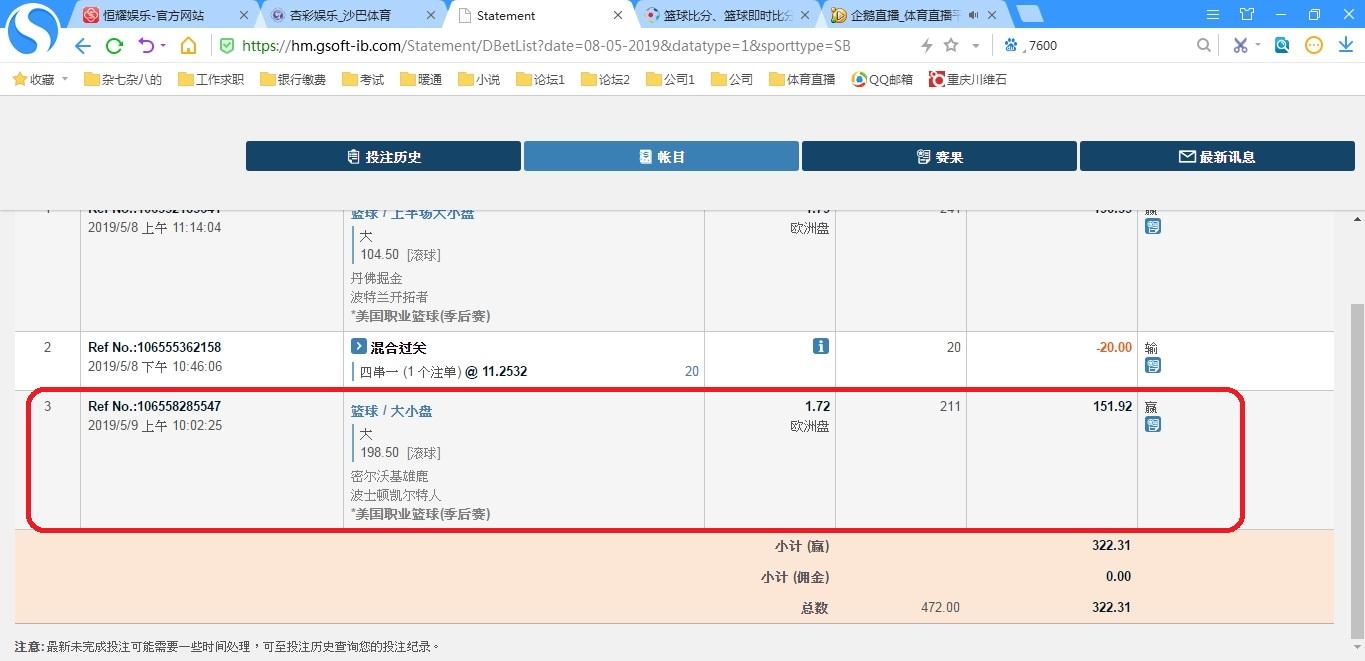The image size is (1365, 661).
Task: Click the green security shield icon
Action: coord(227,46)
